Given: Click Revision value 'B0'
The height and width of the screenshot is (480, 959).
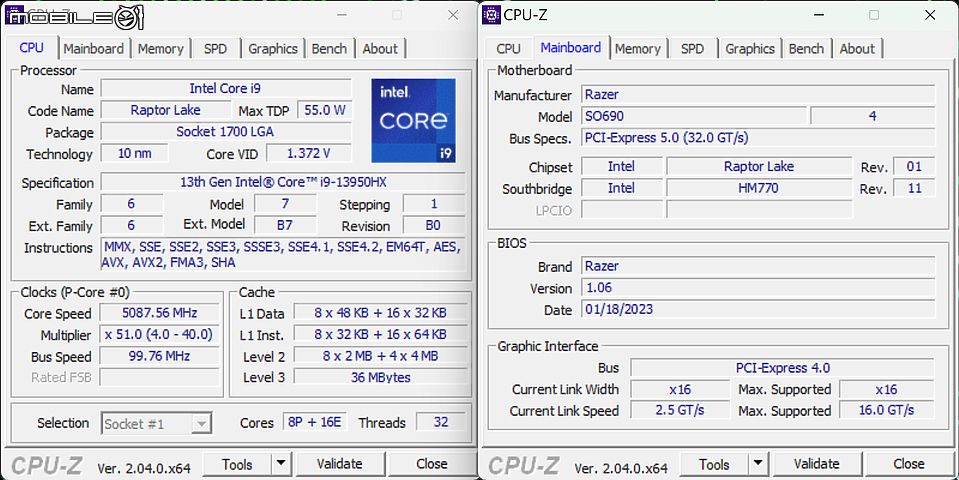Looking at the screenshot, I should point(434,225).
